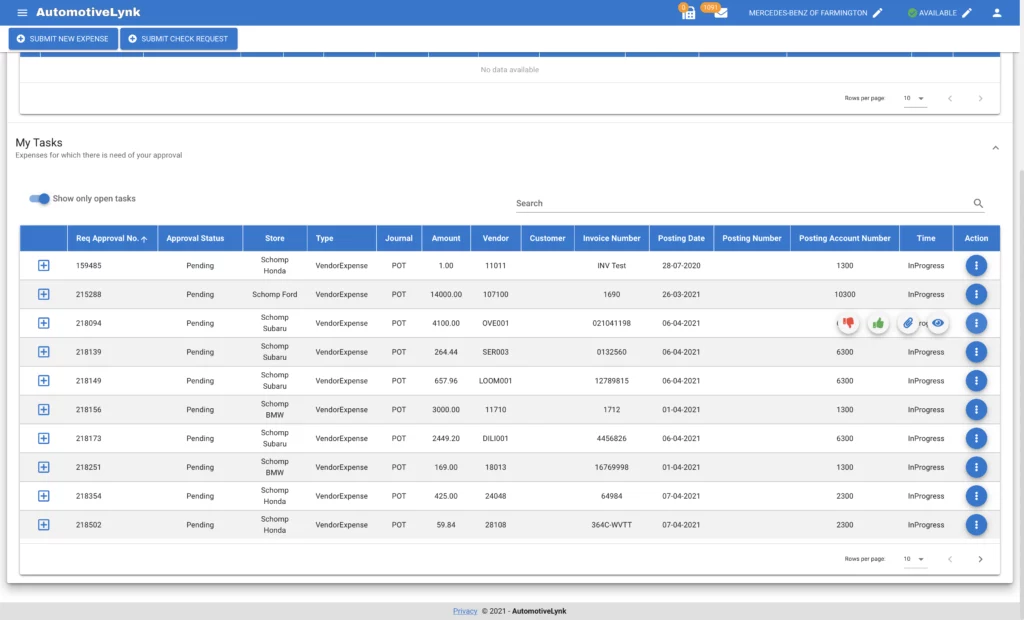
Task: Click amount 14000.00 cell
Action: (x=446, y=294)
